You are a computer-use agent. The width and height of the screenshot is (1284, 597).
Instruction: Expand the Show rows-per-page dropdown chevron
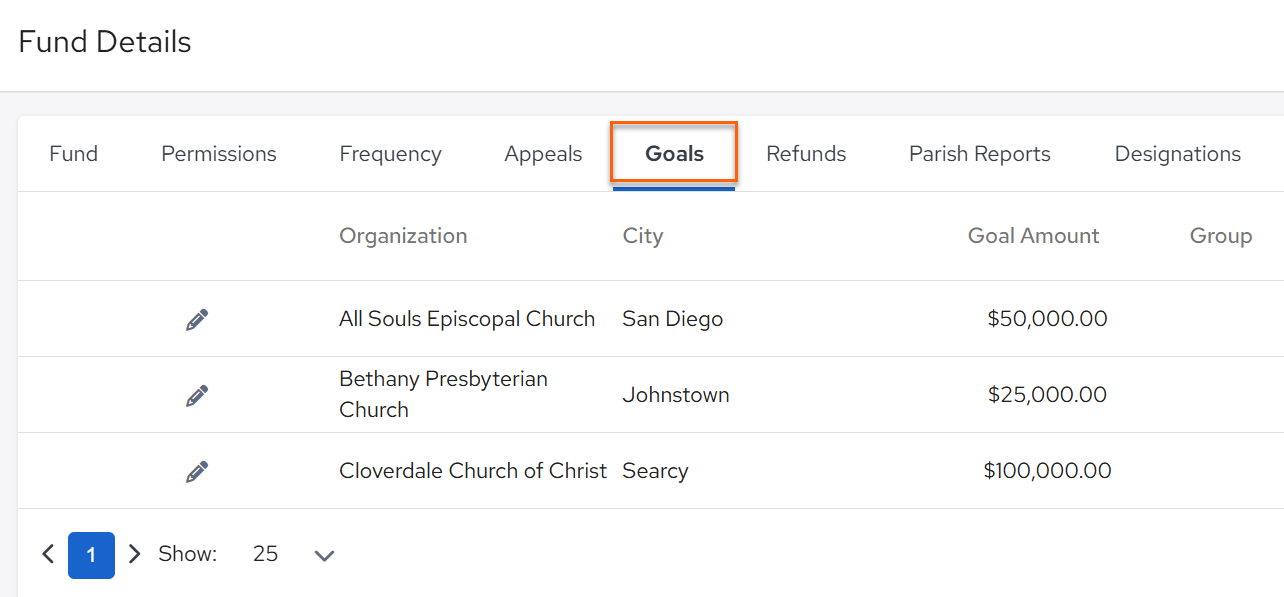(x=324, y=555)
